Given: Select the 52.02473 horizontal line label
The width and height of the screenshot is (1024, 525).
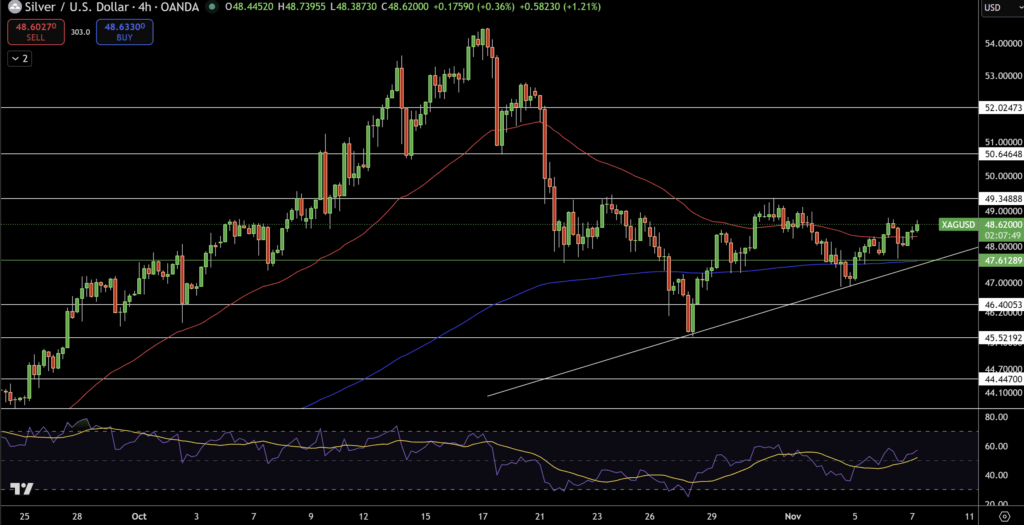Looking at the screenshot, I should point(1000,107).
